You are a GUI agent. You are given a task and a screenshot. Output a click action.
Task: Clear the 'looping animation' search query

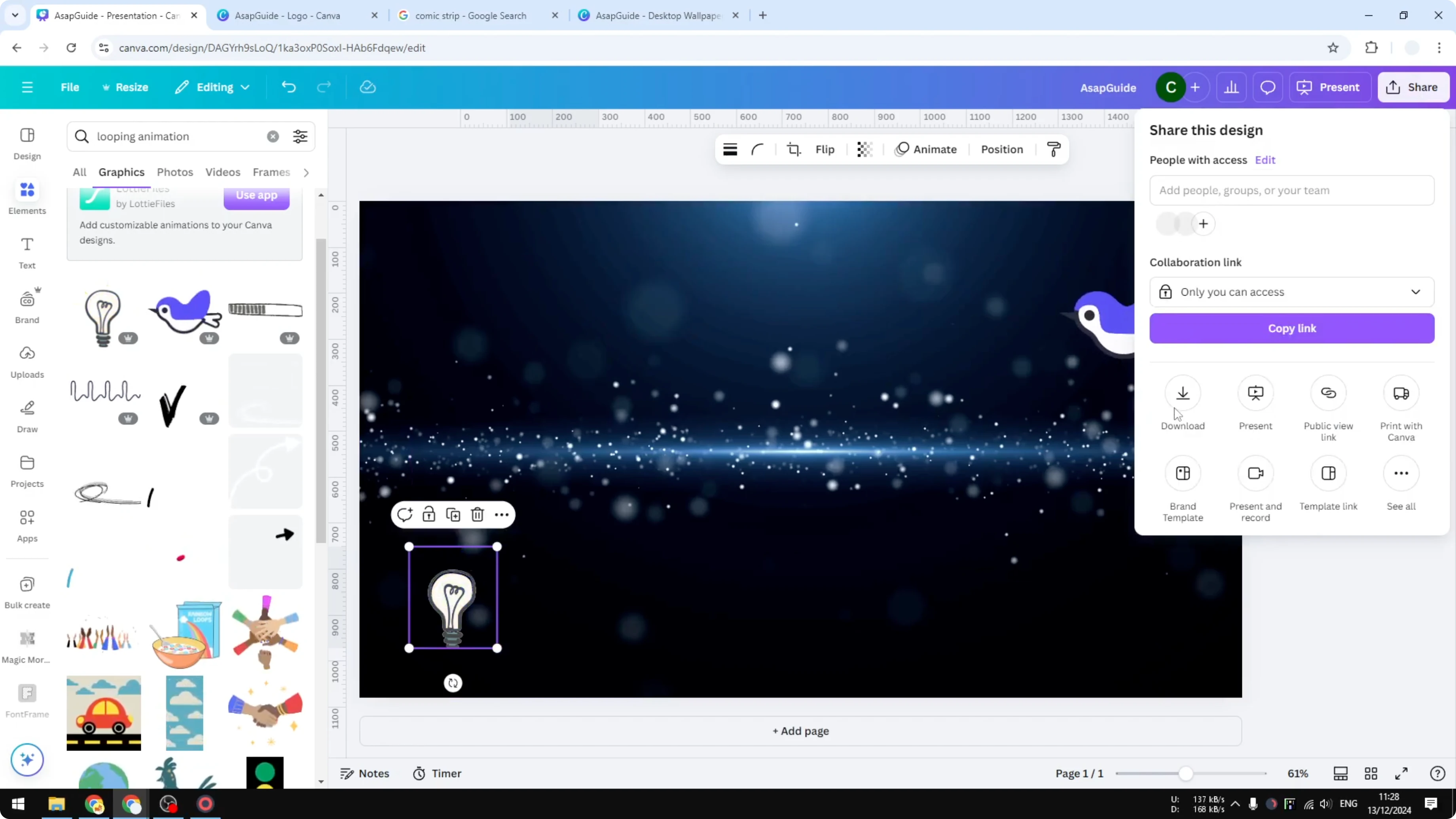[x=273, y=136]
